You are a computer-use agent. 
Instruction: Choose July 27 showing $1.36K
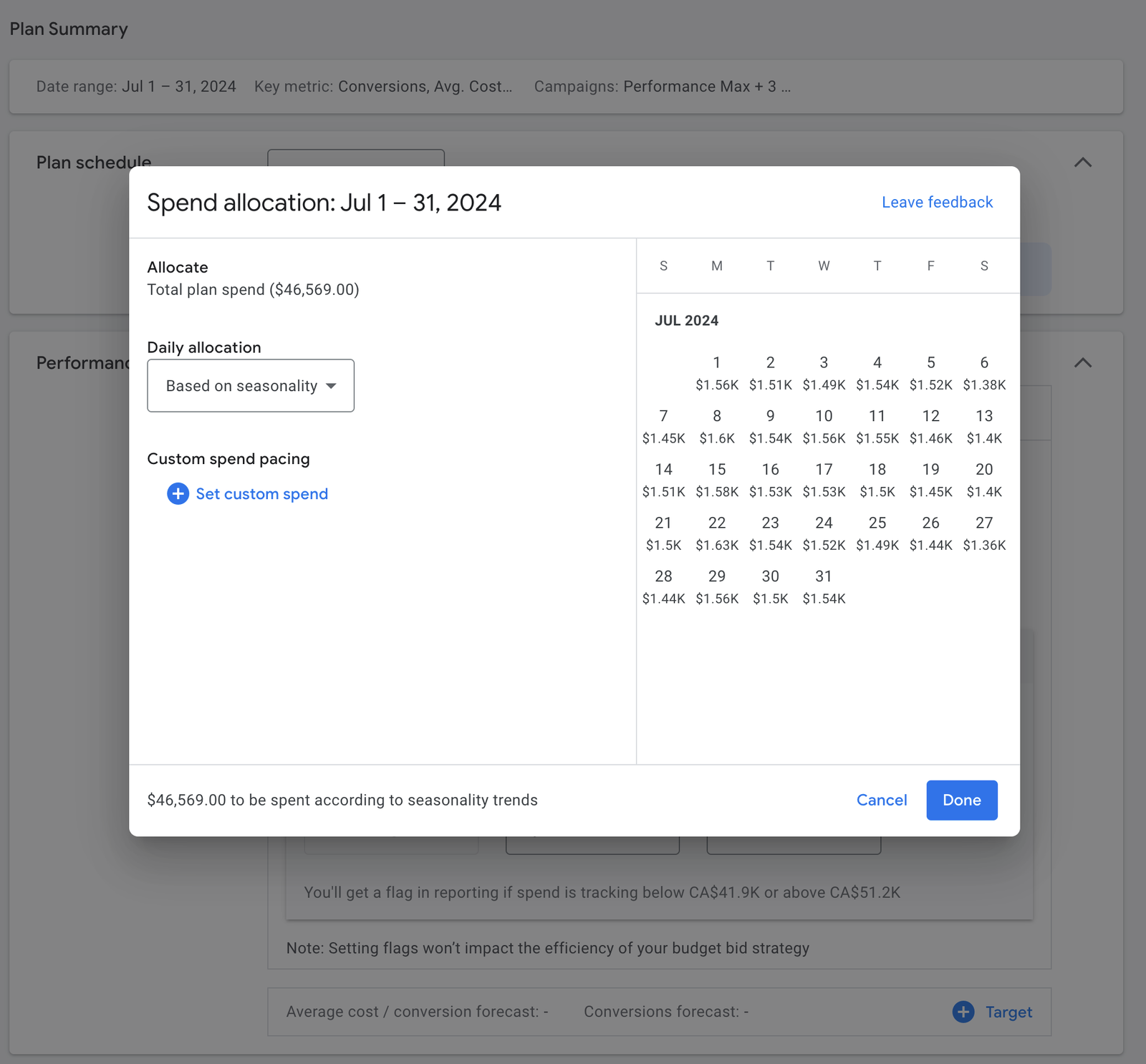point(984,533)
